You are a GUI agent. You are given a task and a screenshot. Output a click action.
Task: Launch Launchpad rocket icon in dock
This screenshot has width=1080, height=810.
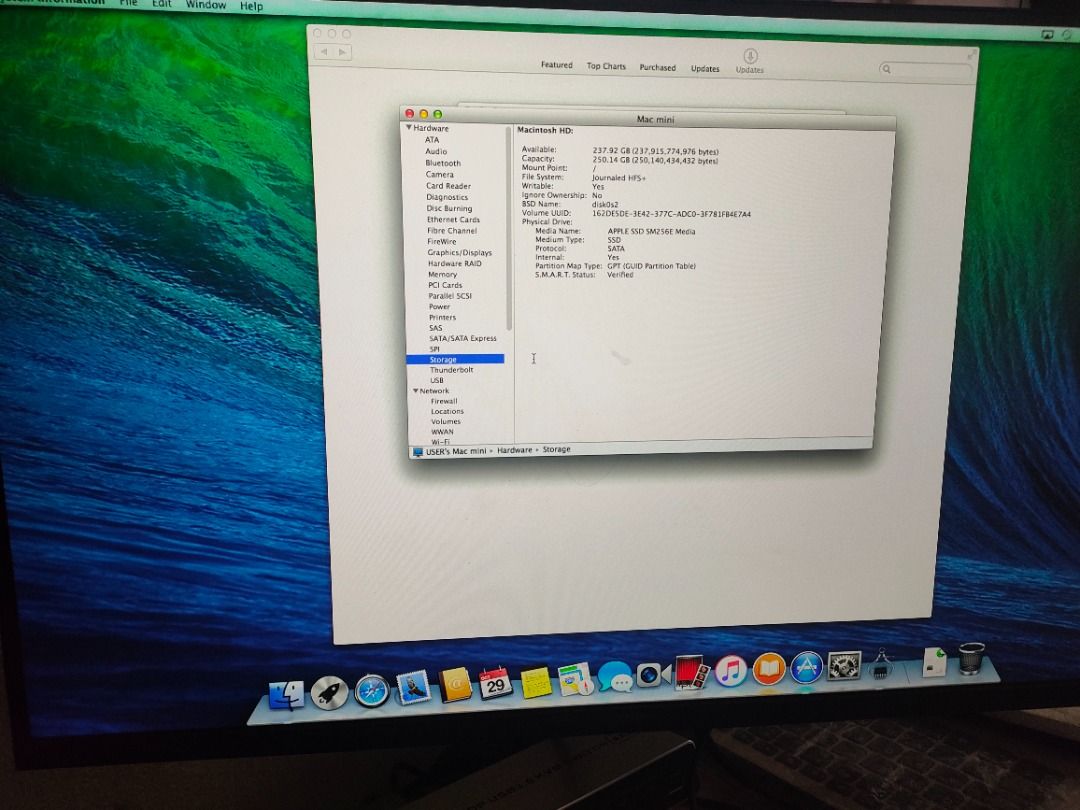(329, 692)
